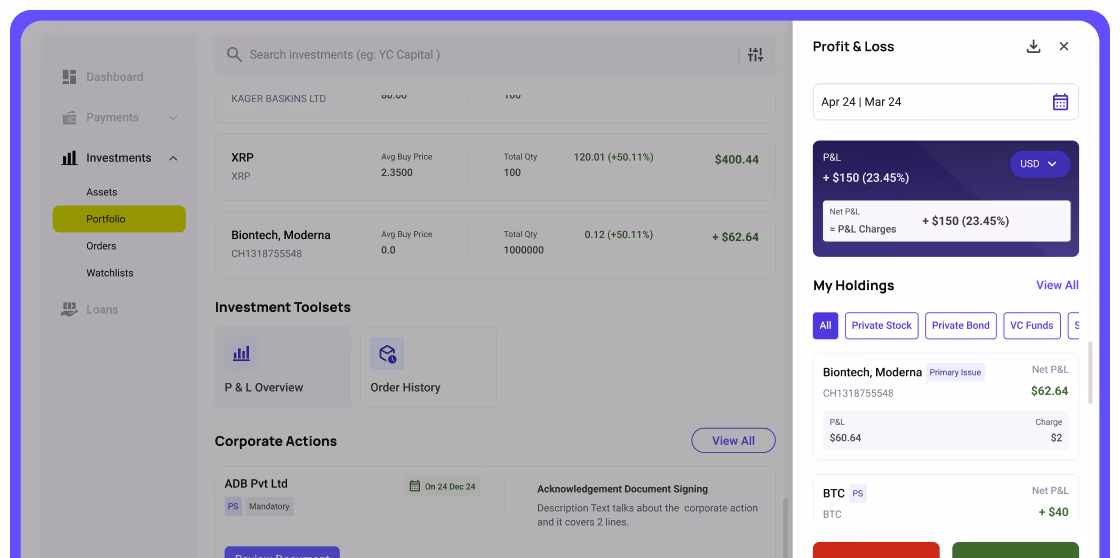1120x558 pixels.
Task: Click the search magnifier icon
Action: click(x=234, y=54)
